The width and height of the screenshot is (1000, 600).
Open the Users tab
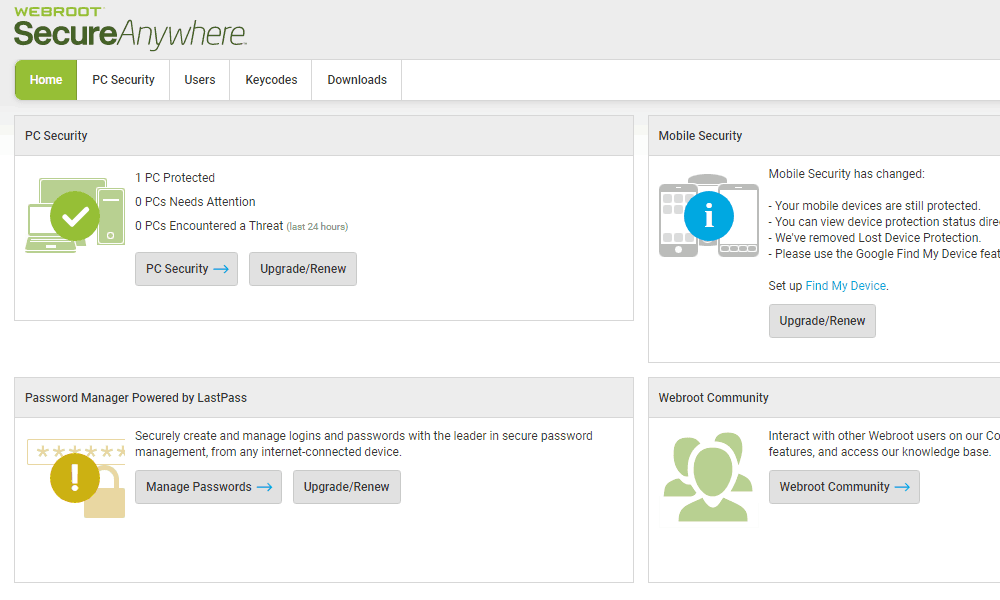(x=200, y=80)
